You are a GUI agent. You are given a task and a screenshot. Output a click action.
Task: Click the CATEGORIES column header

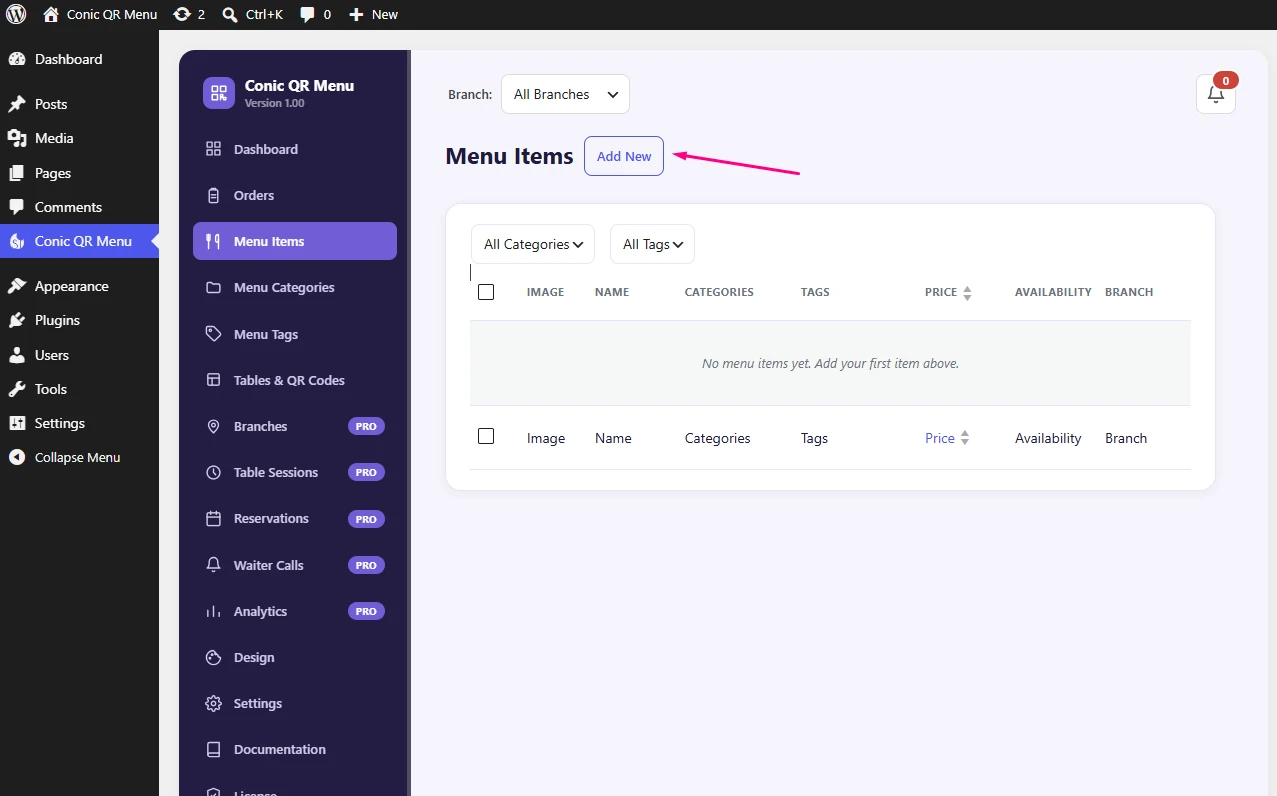click(x=719, y=292)
